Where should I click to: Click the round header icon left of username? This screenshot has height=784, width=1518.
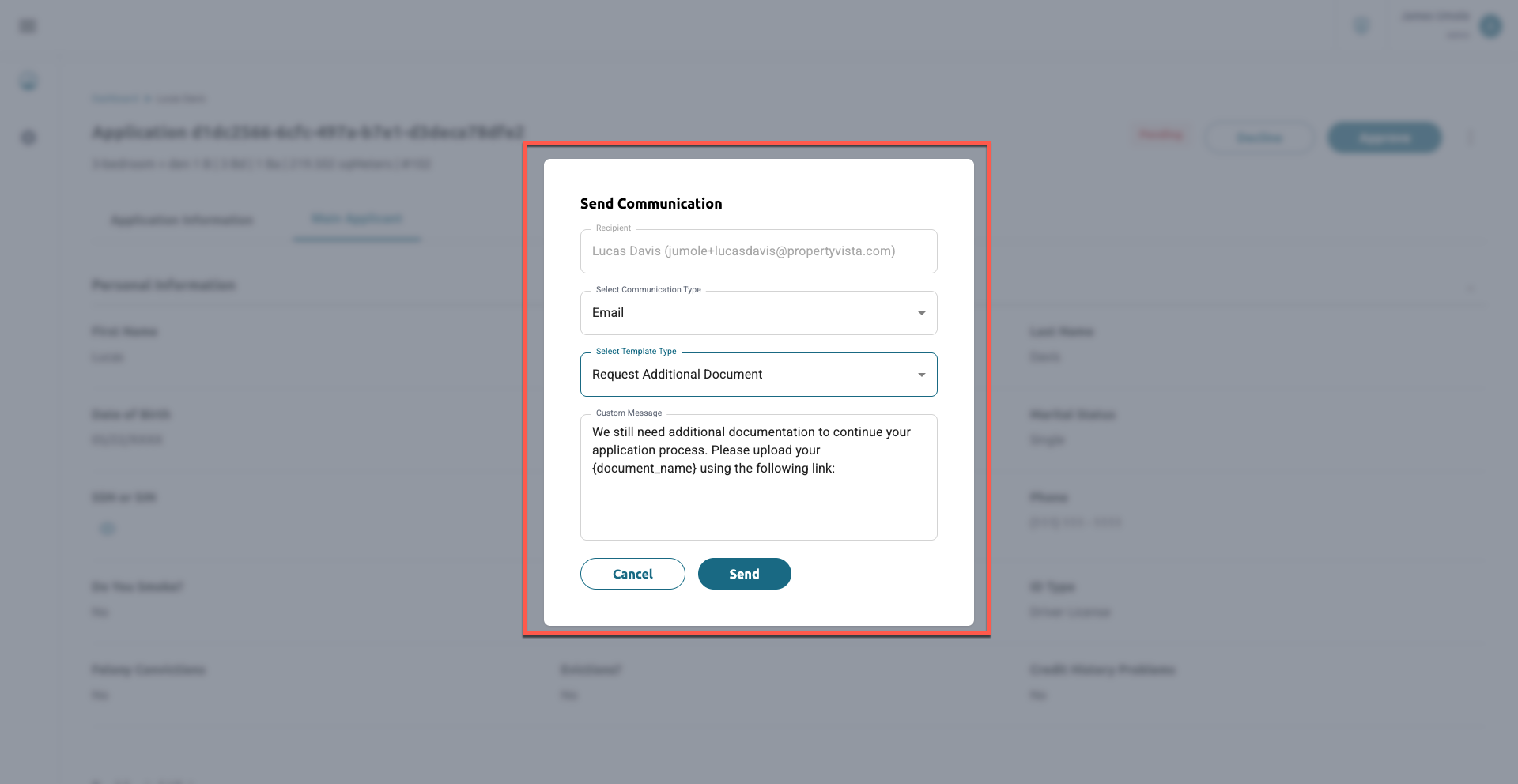(1361, 26)
